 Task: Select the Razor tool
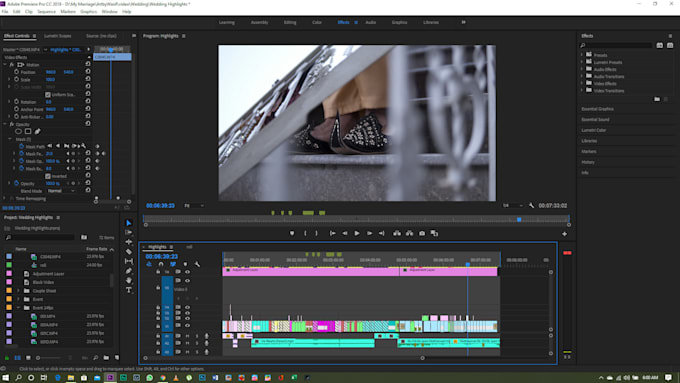[129, 252]
